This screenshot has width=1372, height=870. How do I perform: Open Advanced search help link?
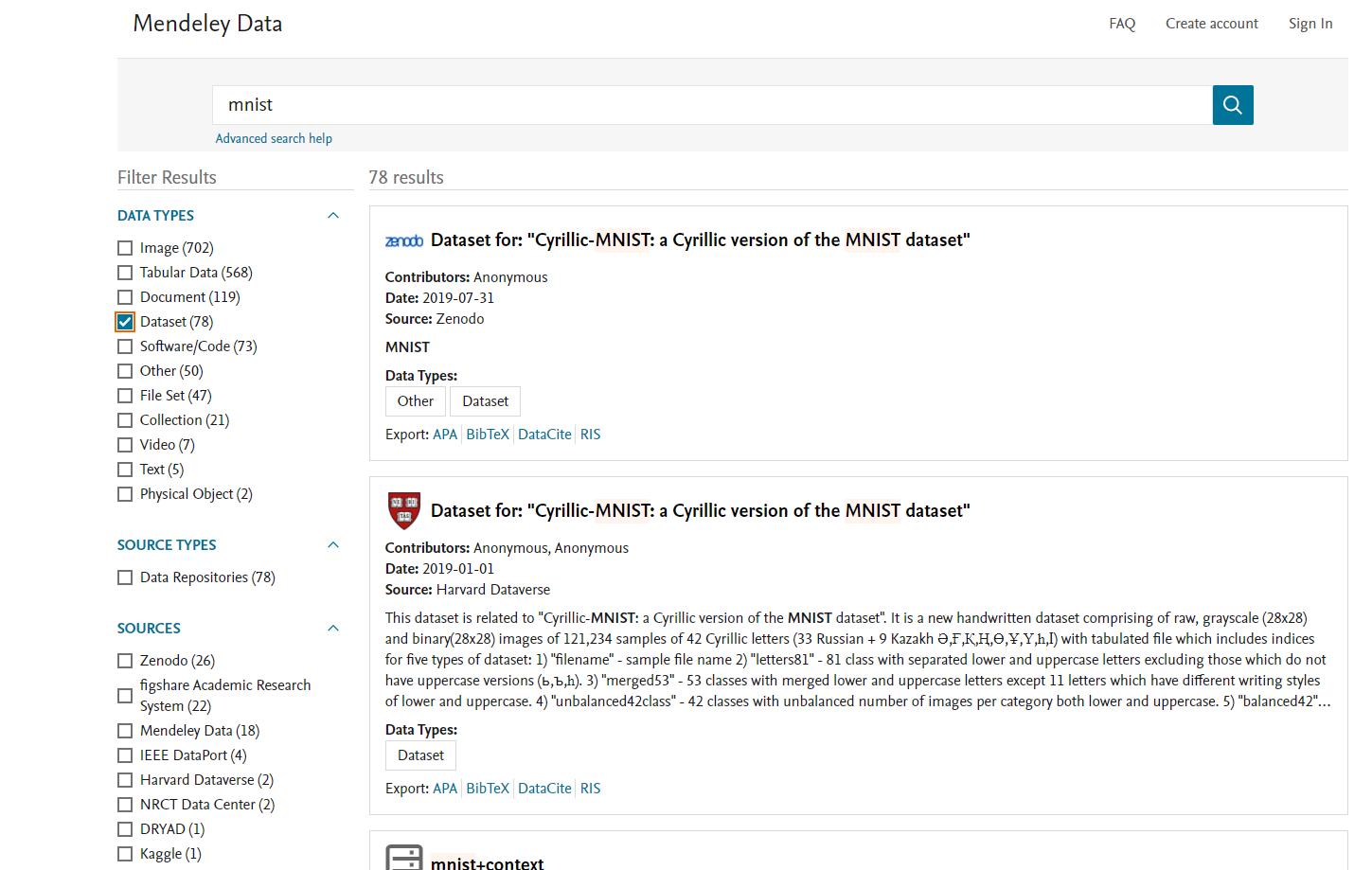(x=274, y=138)
